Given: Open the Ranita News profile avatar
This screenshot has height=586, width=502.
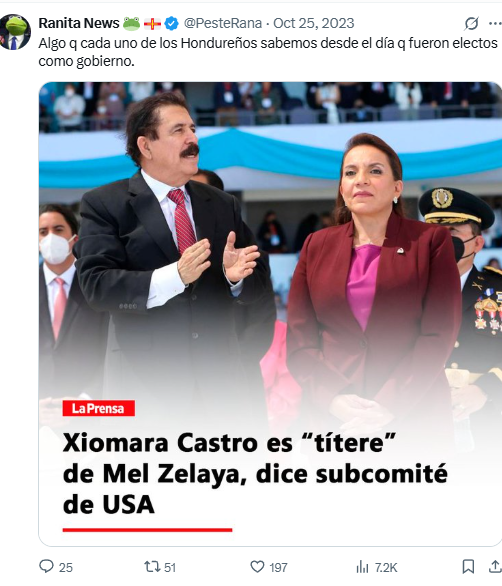Looking at the screenshot, I should pyautogui.click(x=15, y=32).
